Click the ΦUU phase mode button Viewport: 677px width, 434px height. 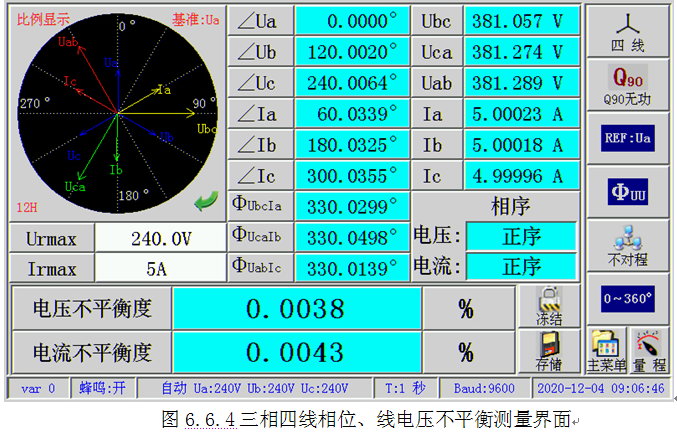pyautogui.click(x=627, y=192)
